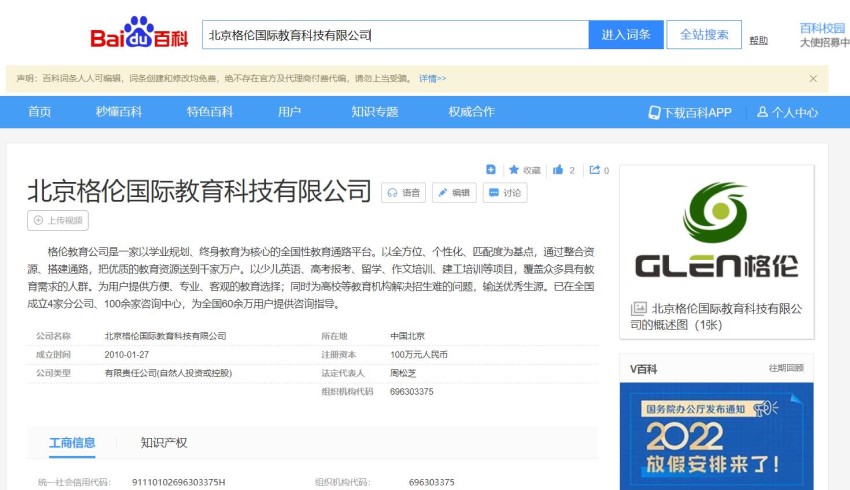Screen dimensions: 850x490
Task: Switch to the 工商信息 tab
Action: point(72,443)
